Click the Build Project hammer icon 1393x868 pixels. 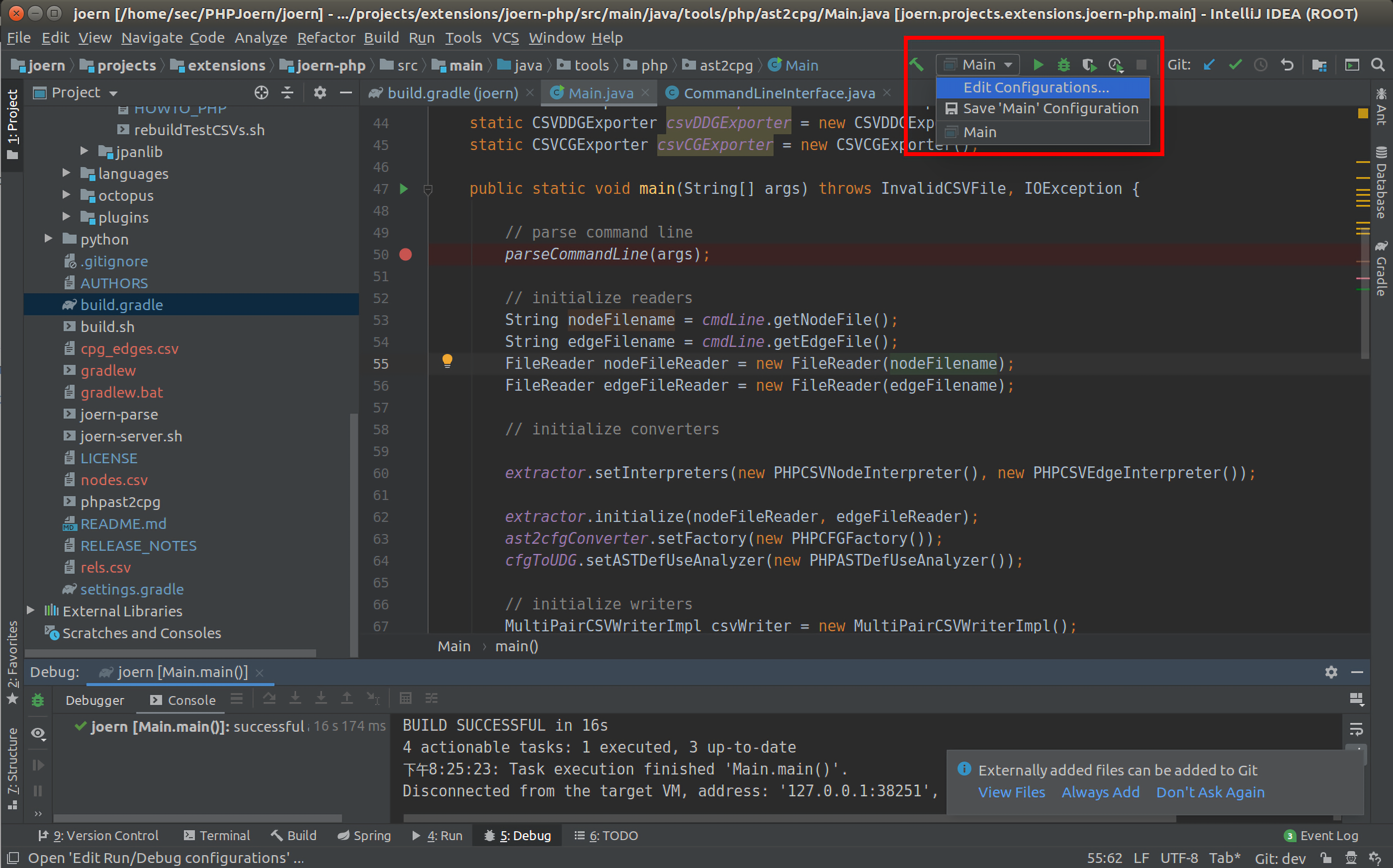coord(917,65)
